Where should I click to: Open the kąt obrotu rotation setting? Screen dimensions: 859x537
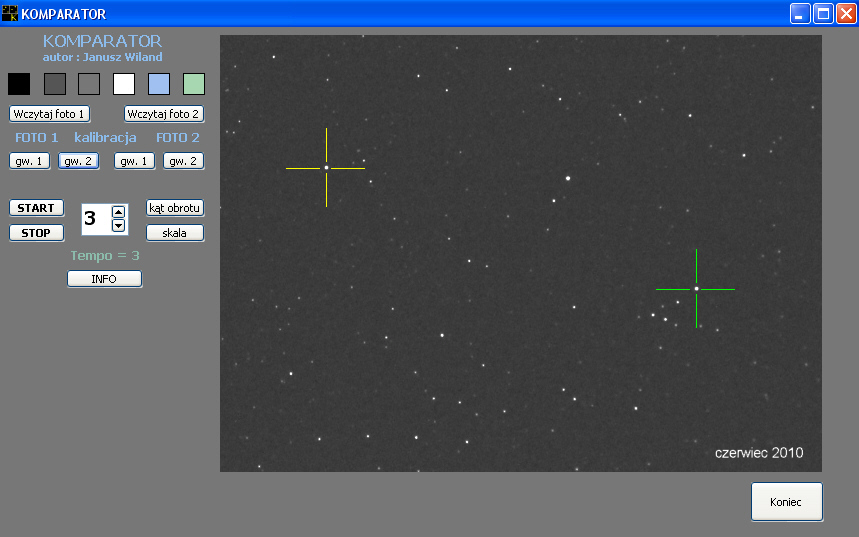[x=175, y=208]
